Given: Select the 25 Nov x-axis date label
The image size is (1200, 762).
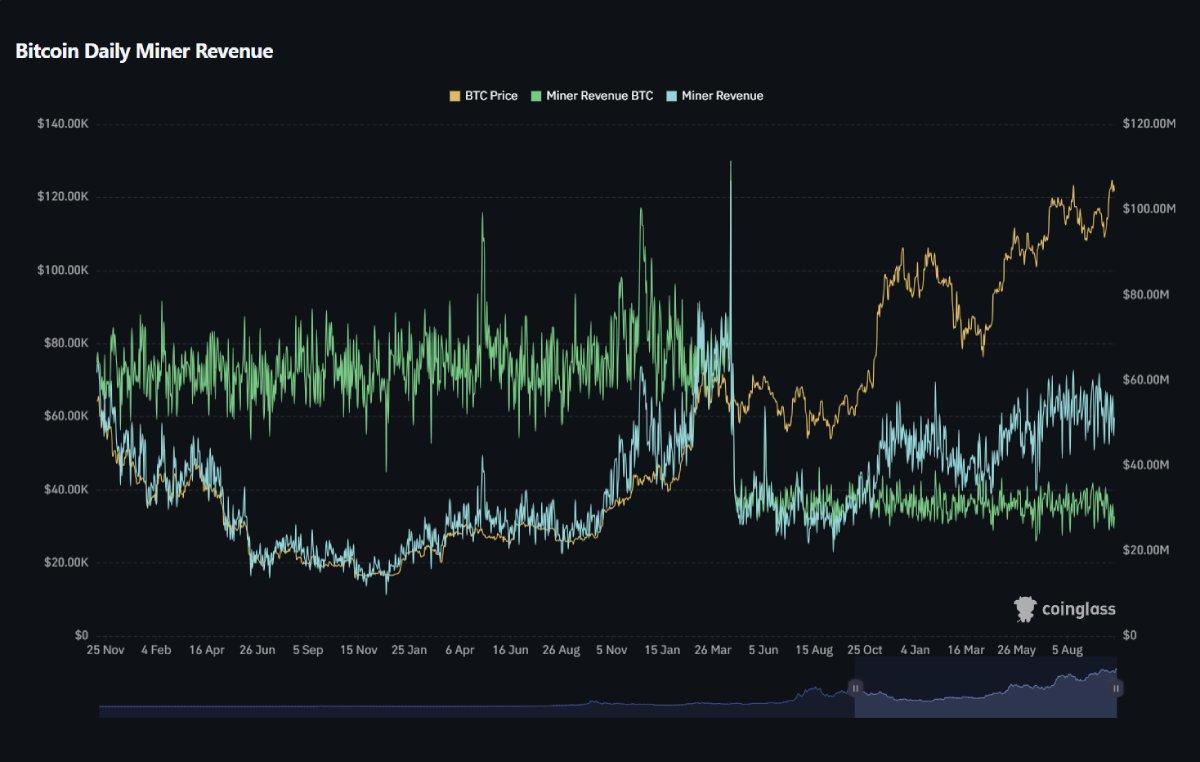Looking at the screenshot, I should (105, 650).
